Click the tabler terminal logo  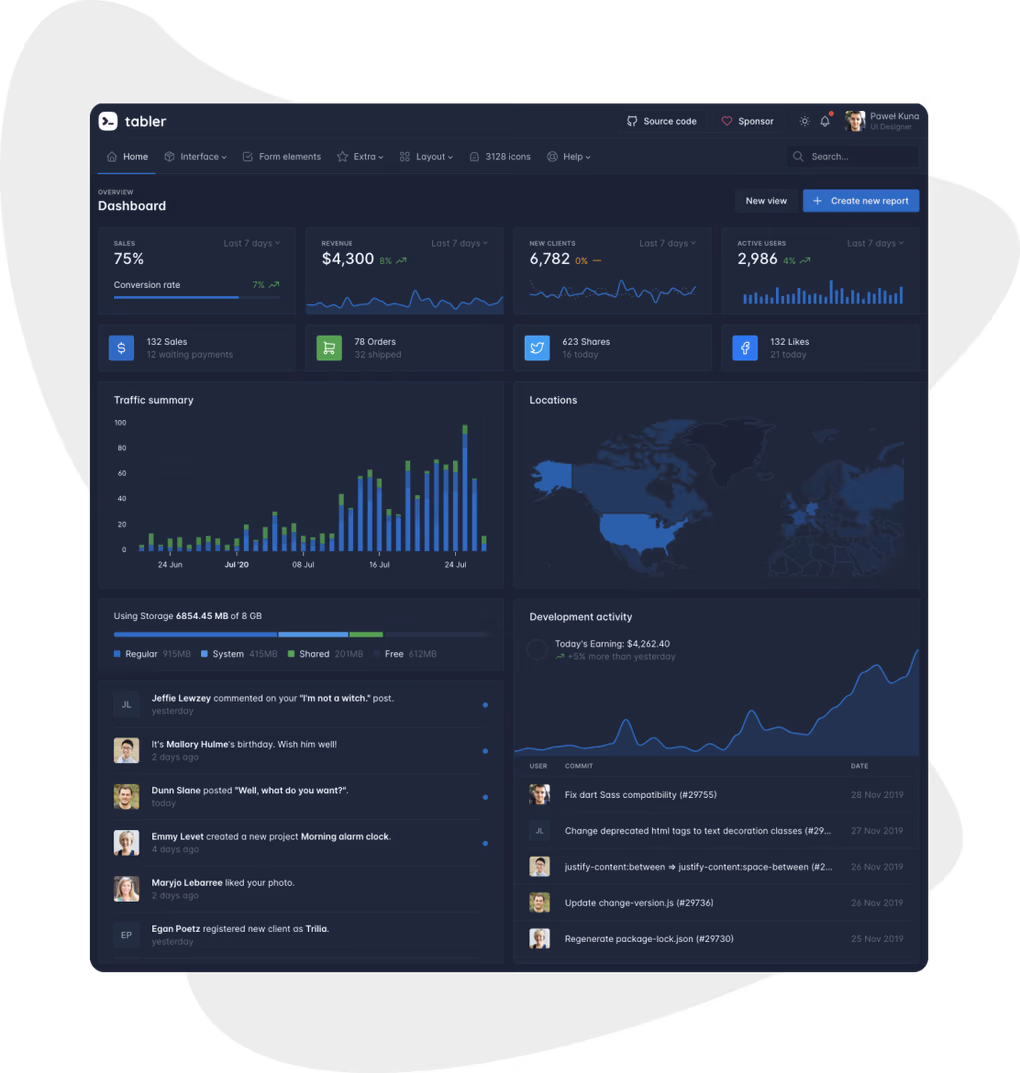pyautogui.click(x=108, y=121)
